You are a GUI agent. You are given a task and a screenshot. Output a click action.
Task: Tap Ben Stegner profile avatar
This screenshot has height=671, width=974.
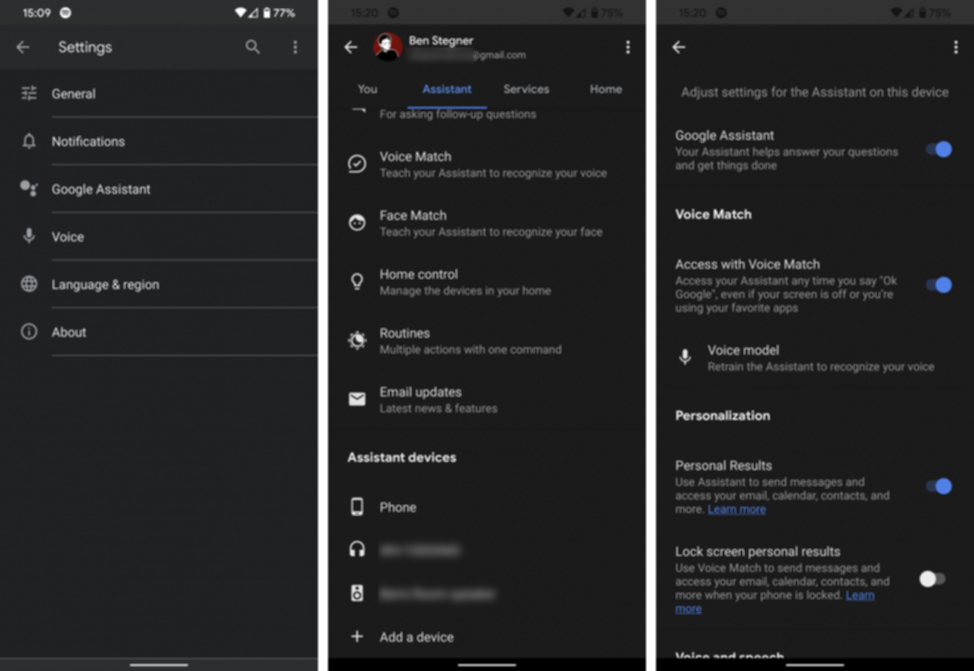387,47
